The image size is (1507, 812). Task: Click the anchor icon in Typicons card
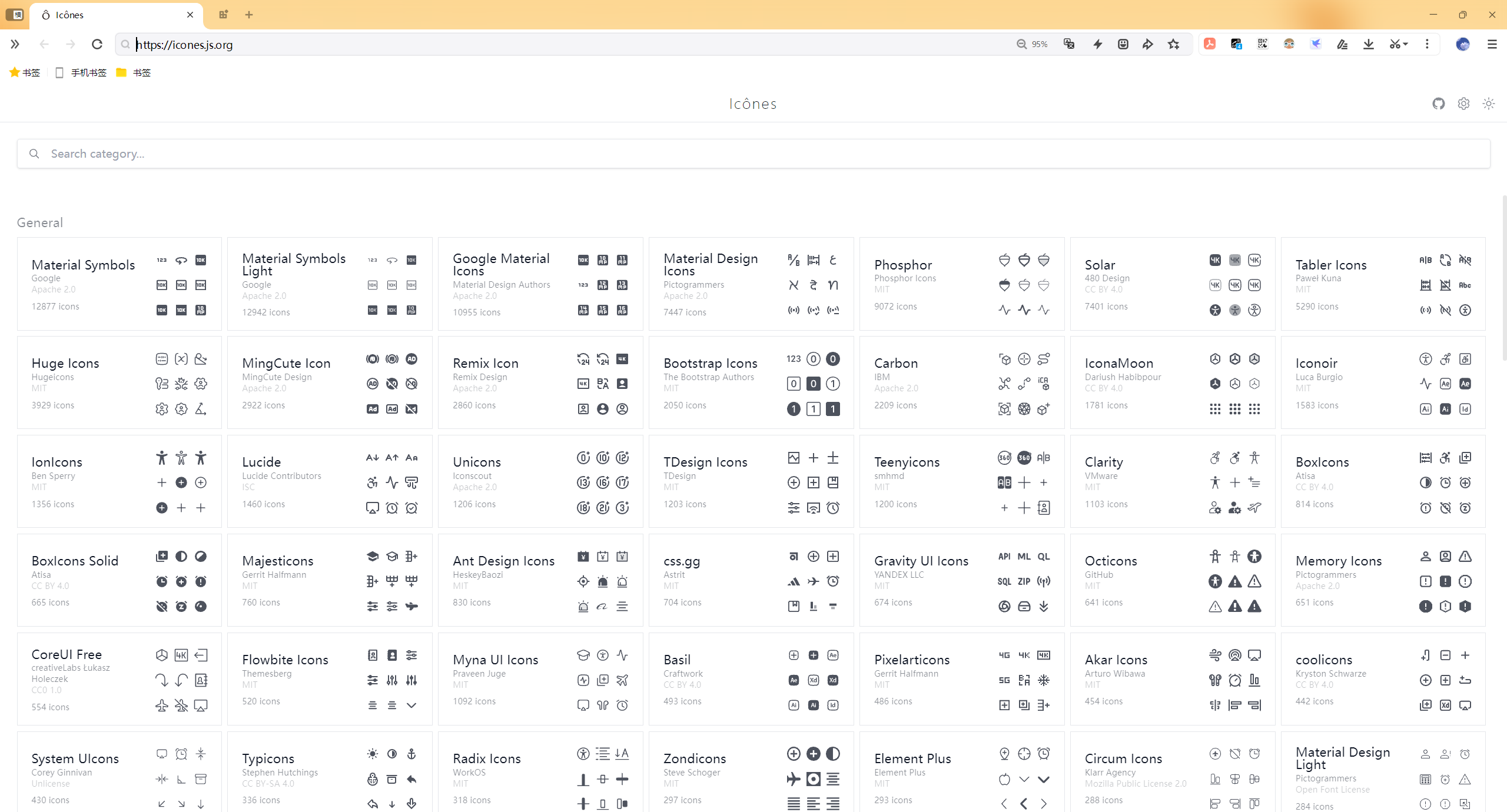pyautogui.click(x=411, y=754)
